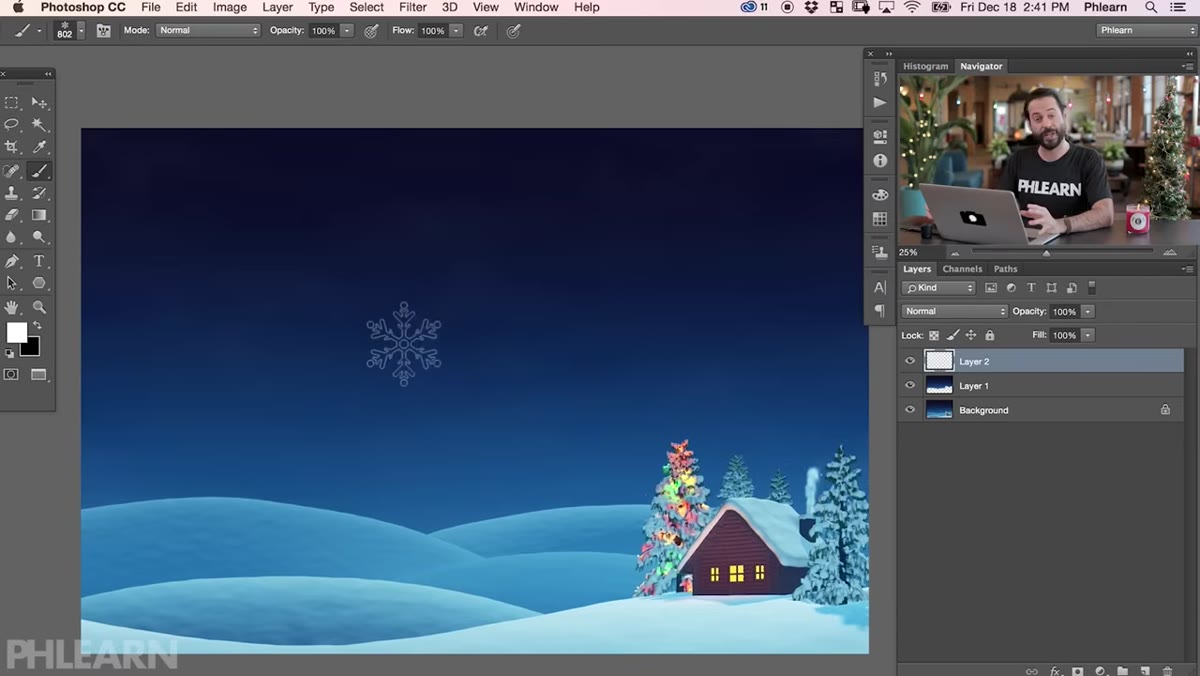
Task: Select the Clone Stamp tool
Action: (12, 193)
